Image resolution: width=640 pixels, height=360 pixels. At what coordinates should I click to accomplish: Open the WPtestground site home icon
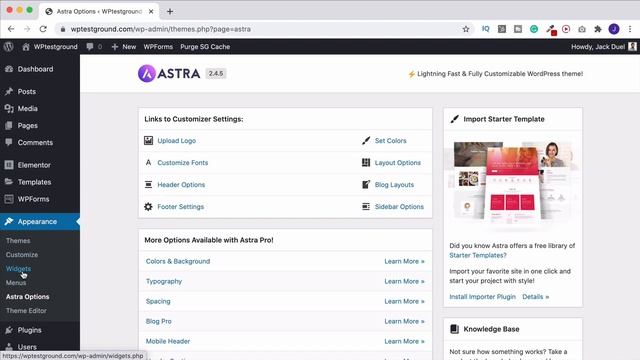[26, 47]
